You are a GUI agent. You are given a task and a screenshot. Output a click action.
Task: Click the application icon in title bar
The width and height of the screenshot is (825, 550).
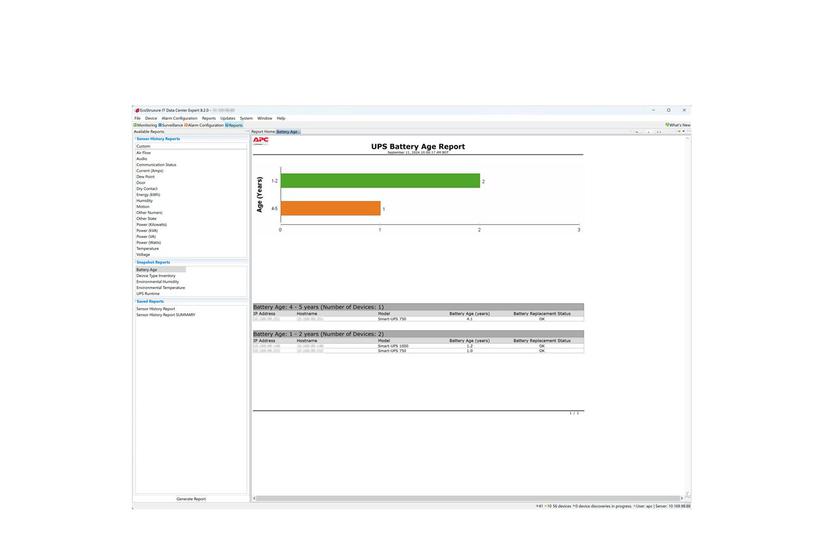point(137,111)
